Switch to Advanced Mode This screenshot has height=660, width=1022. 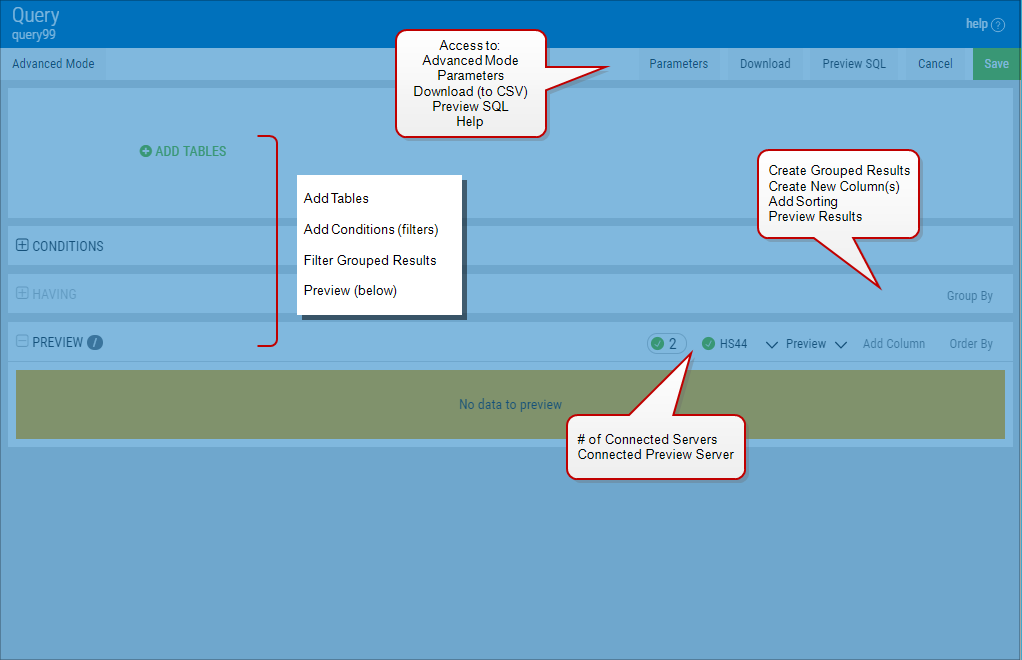[x=53, y=64]
